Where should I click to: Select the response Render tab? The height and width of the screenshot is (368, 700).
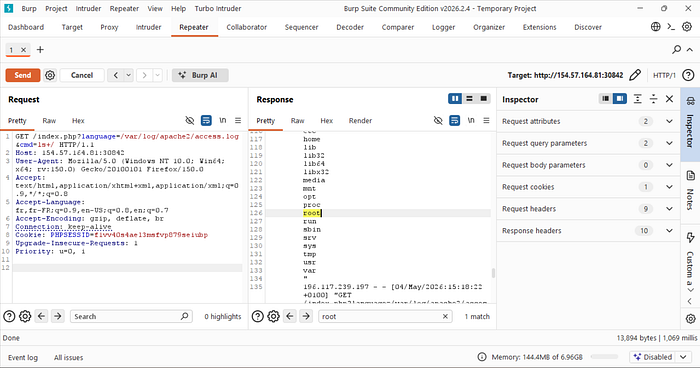click(360, 121)
